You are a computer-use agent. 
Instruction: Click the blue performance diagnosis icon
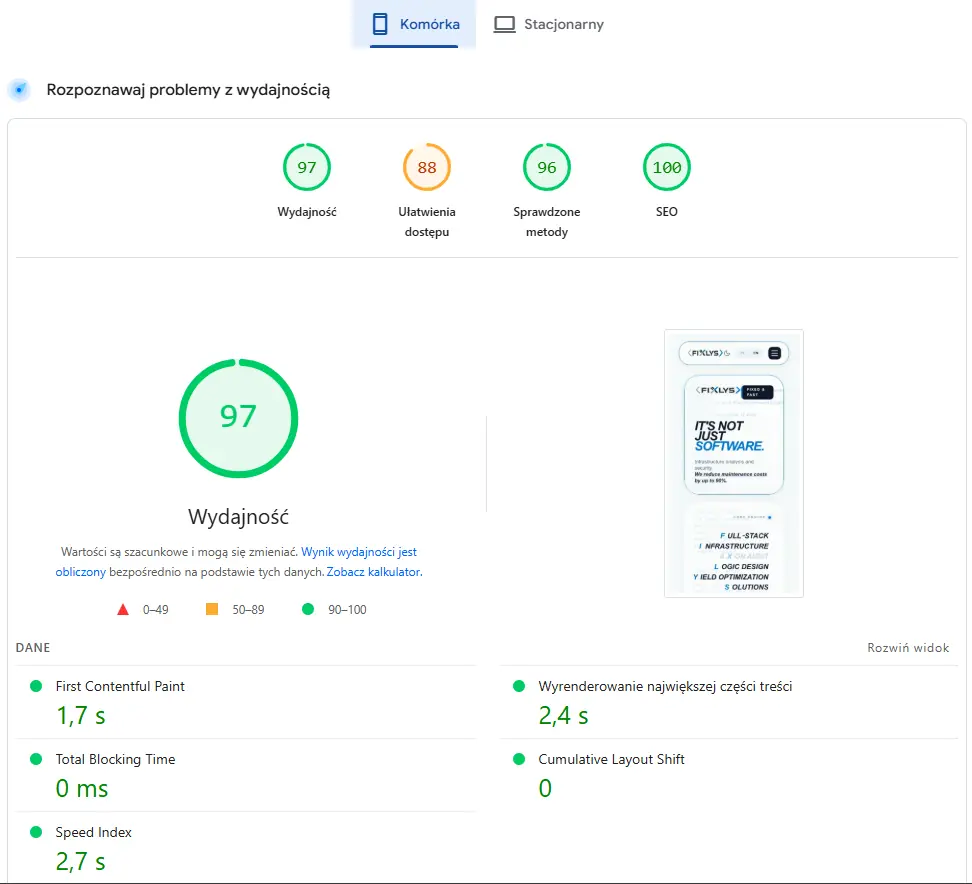[x=20, y=90]
